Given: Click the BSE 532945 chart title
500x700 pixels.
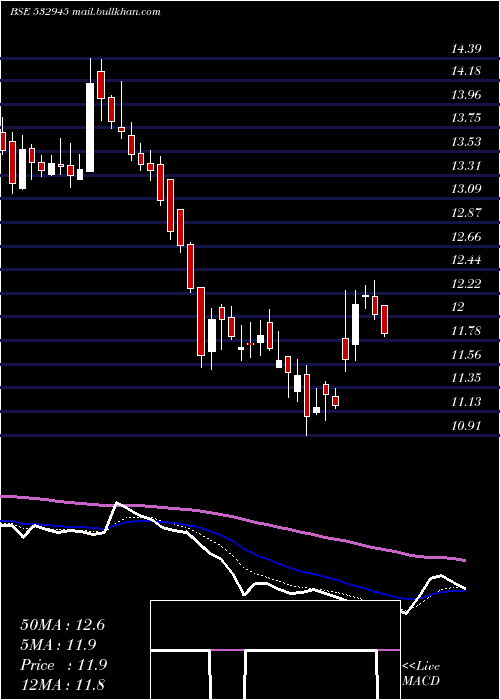Looking at the screenshot, I should (85, 12).
